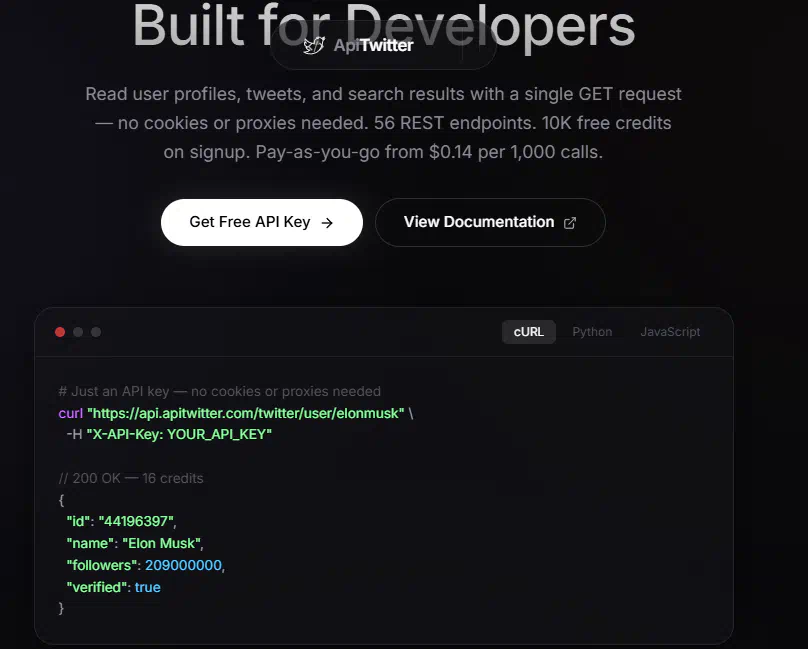Show the JavaScript code example tab
The height and width of the screenshot is (649, 808).
click(x=670, y=332)
